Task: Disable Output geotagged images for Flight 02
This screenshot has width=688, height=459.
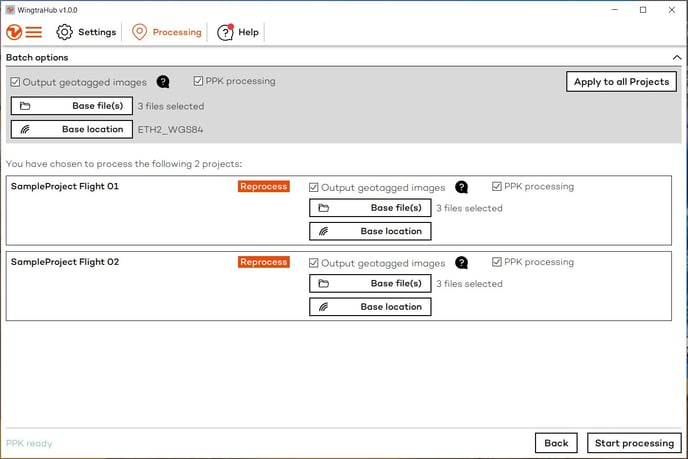Action: click(314, 263)
